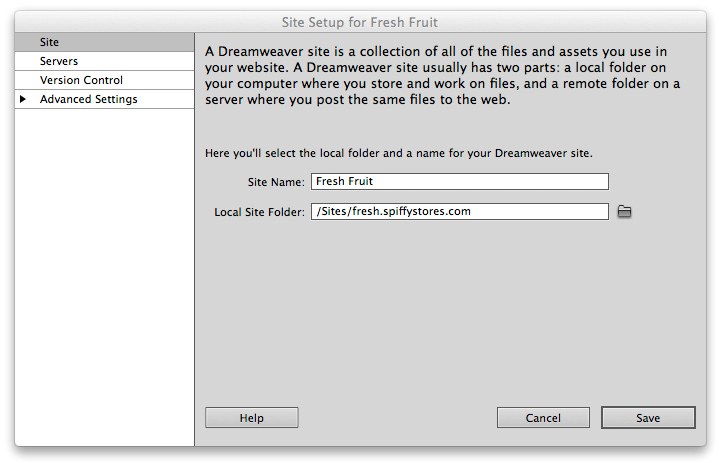The width and height of the screenshot is (721, 463).
Task: Select the Advanced Settings item
Action: tap(89, 100)
